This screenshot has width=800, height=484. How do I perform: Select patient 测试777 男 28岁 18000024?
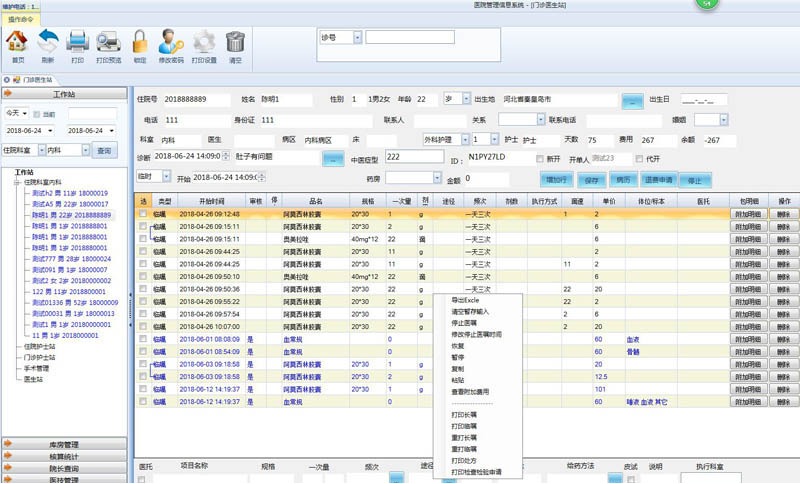71,259
